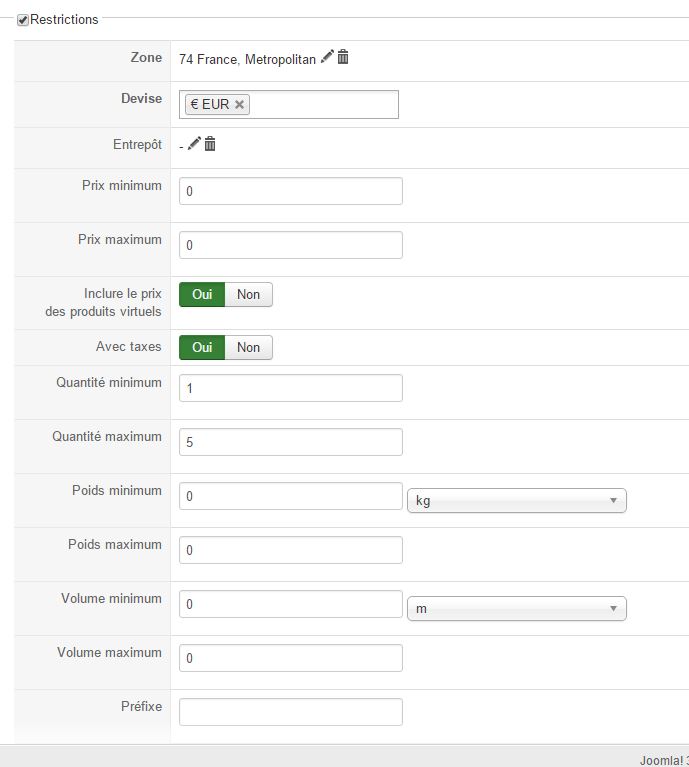This screenshot has height=767, width=689.
Task: Delete the Zone with trash icon
Action: click(x=343, y=58)
